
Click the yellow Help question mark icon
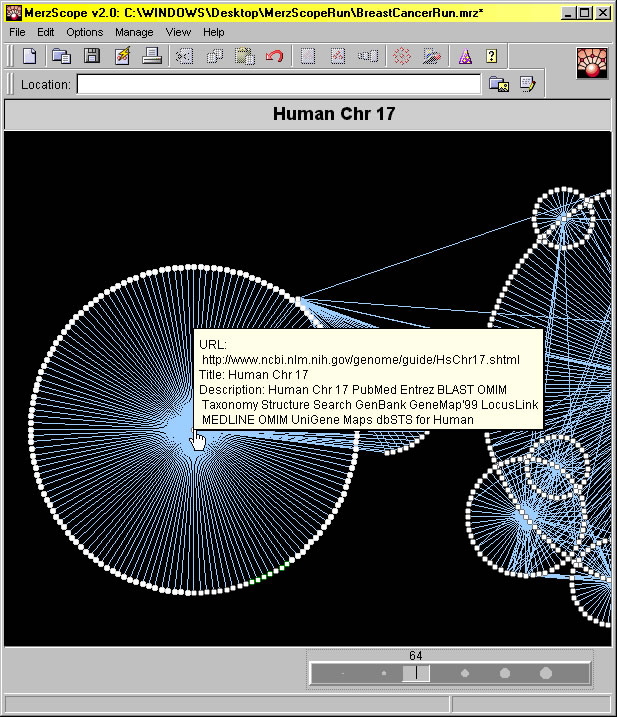pyautogui.click(x=492, y=56)
